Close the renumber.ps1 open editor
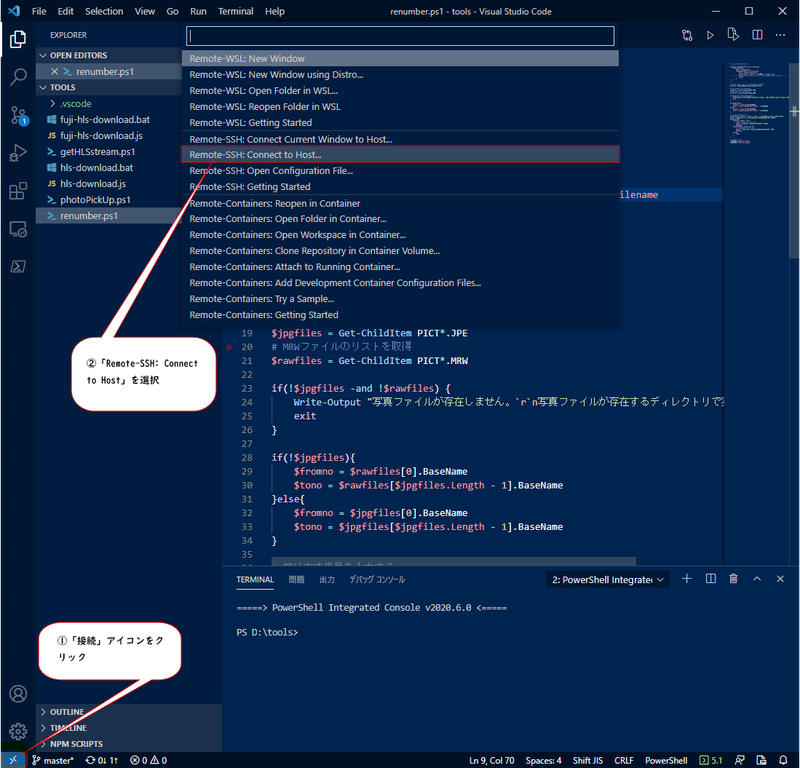 [55, 71]
